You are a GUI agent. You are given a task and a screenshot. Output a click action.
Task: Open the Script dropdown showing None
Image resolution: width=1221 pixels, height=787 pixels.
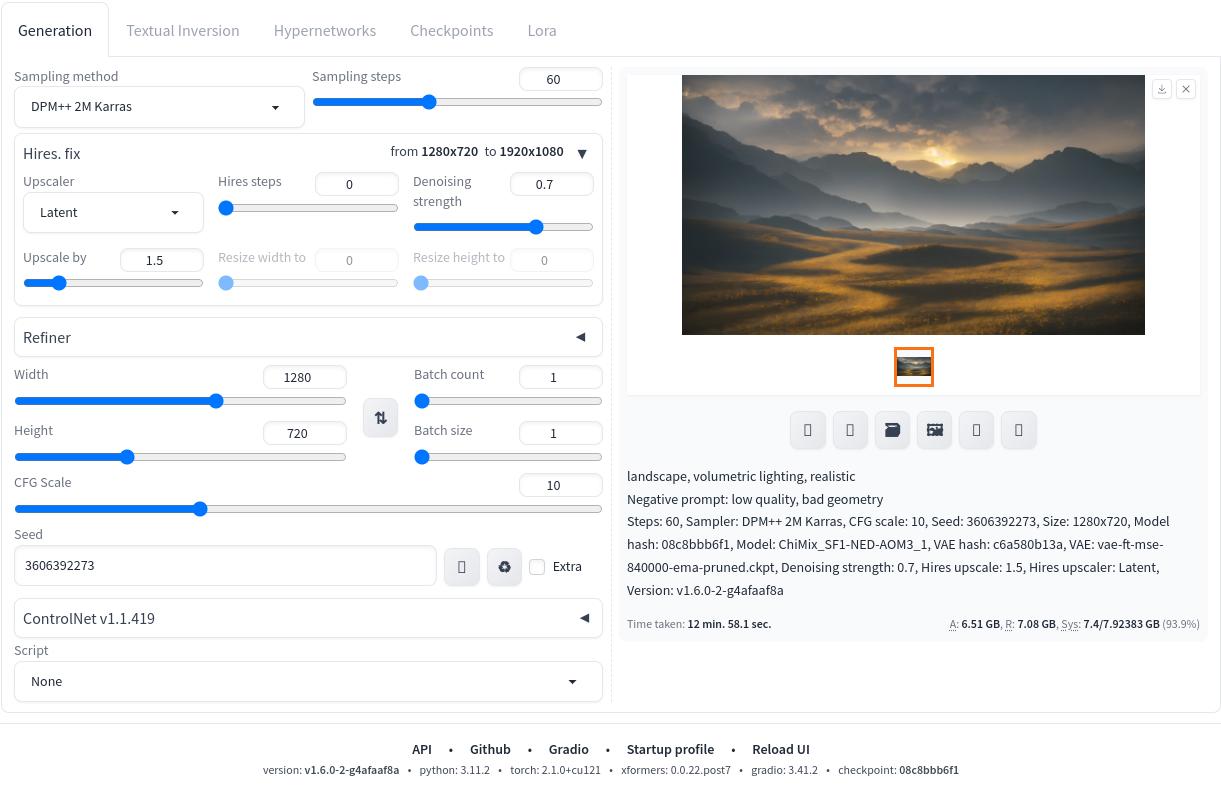pos(308,681)
